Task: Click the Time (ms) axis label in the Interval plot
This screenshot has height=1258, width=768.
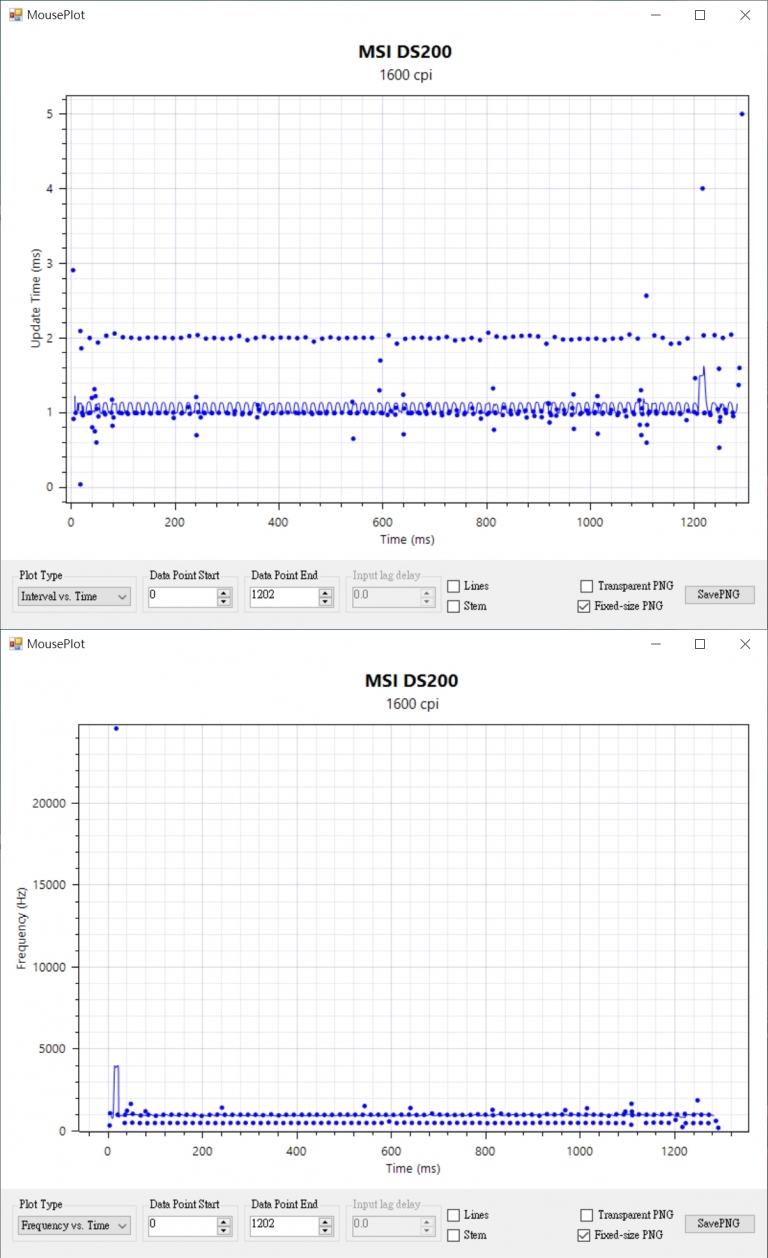Action: coord(408,540)
